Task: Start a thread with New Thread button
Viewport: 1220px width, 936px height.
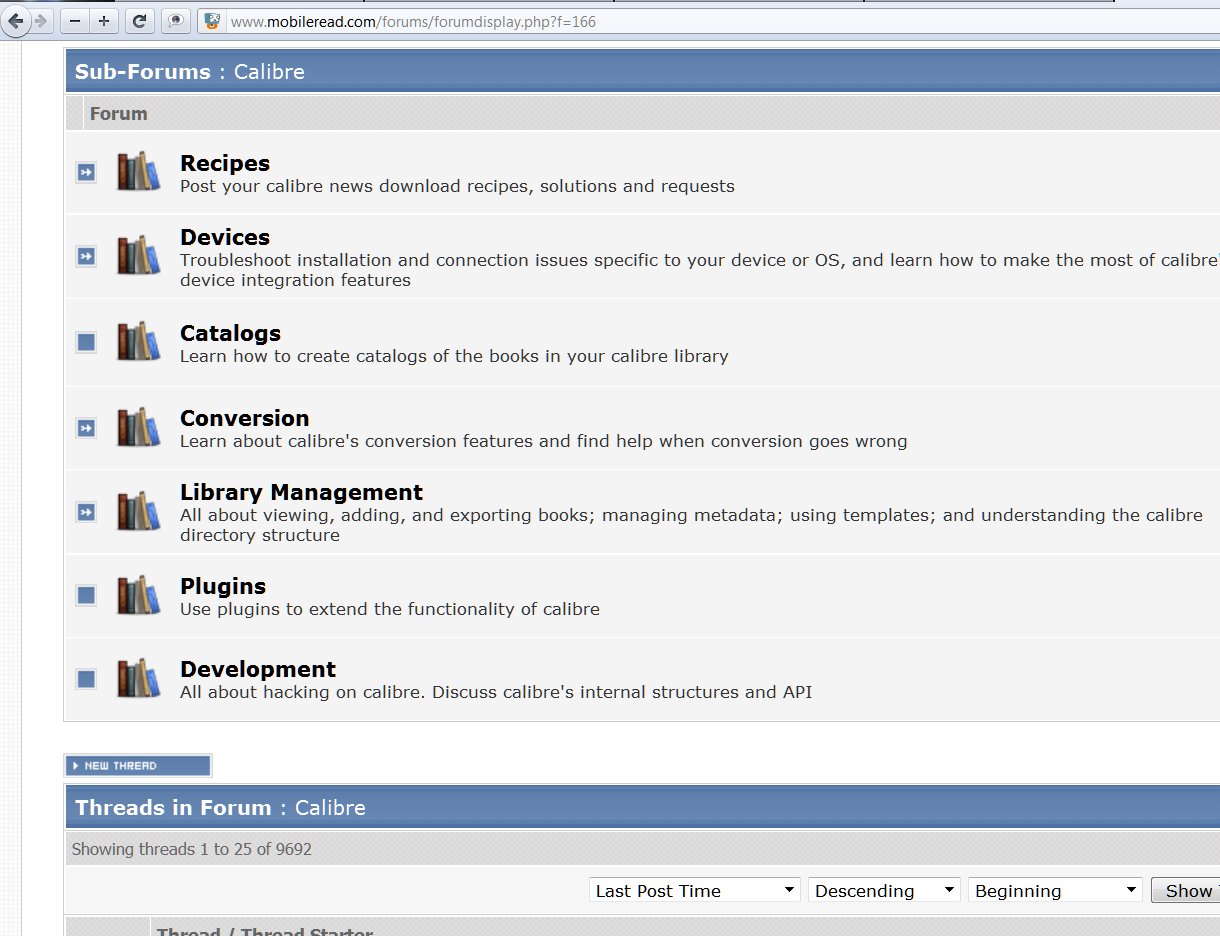Action: [x=138, y=766]
